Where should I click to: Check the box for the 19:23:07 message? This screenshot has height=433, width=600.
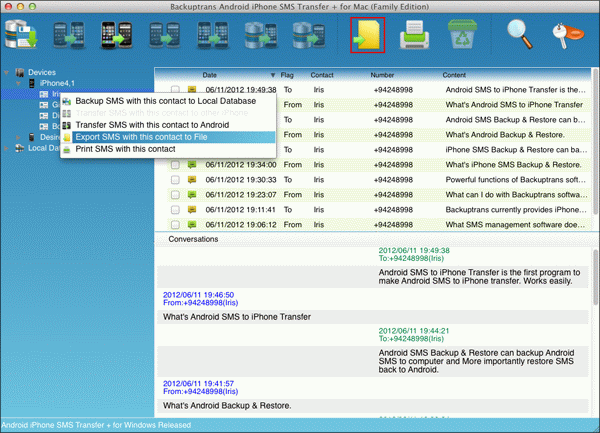coord(175,195)
